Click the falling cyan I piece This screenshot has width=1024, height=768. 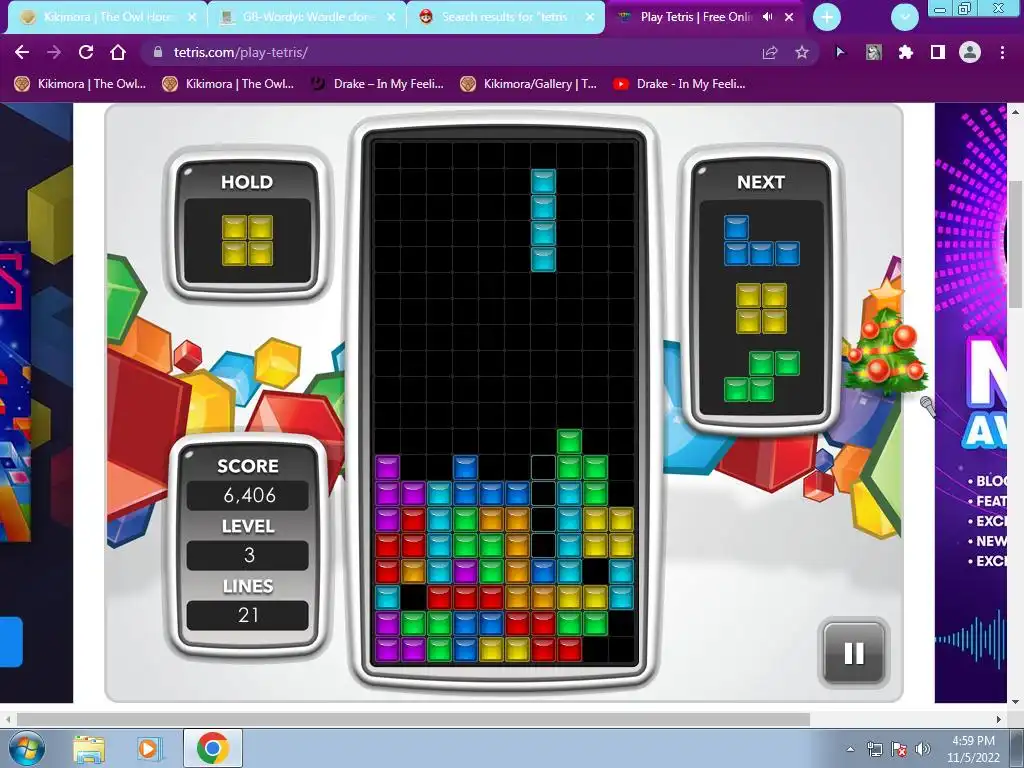(x=543, y=221)
